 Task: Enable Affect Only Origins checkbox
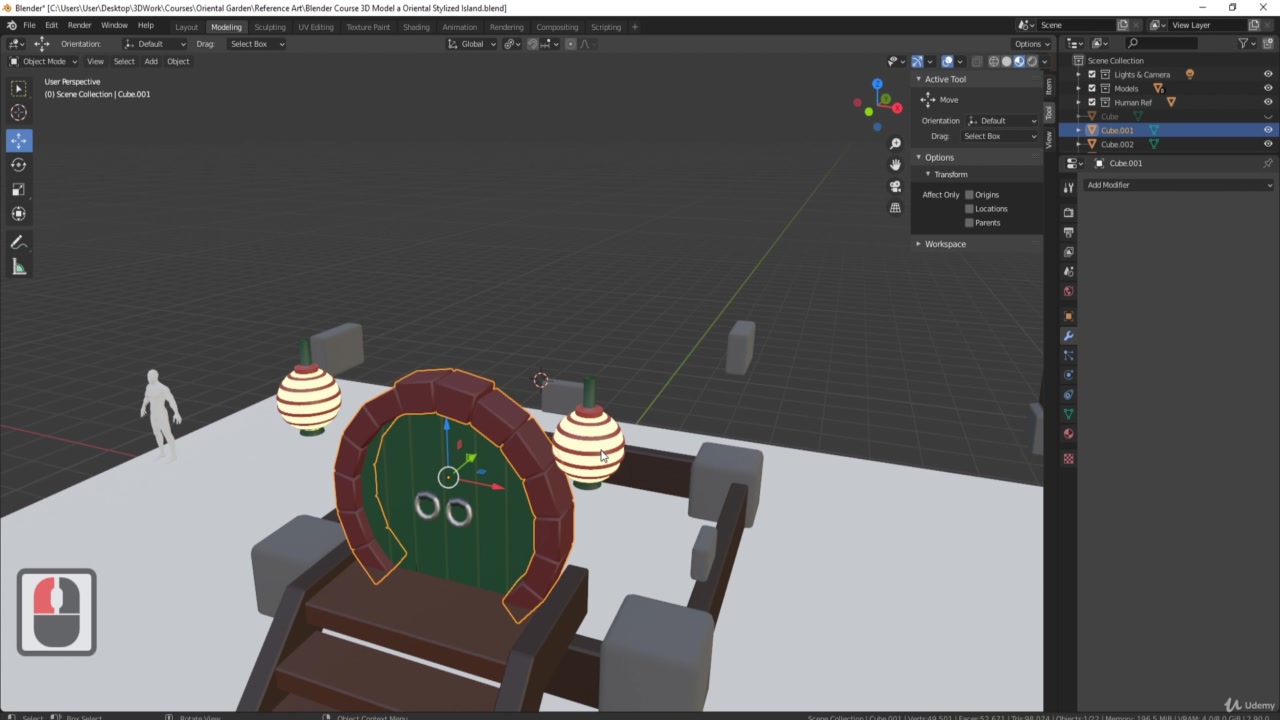(x=969, y=195)
